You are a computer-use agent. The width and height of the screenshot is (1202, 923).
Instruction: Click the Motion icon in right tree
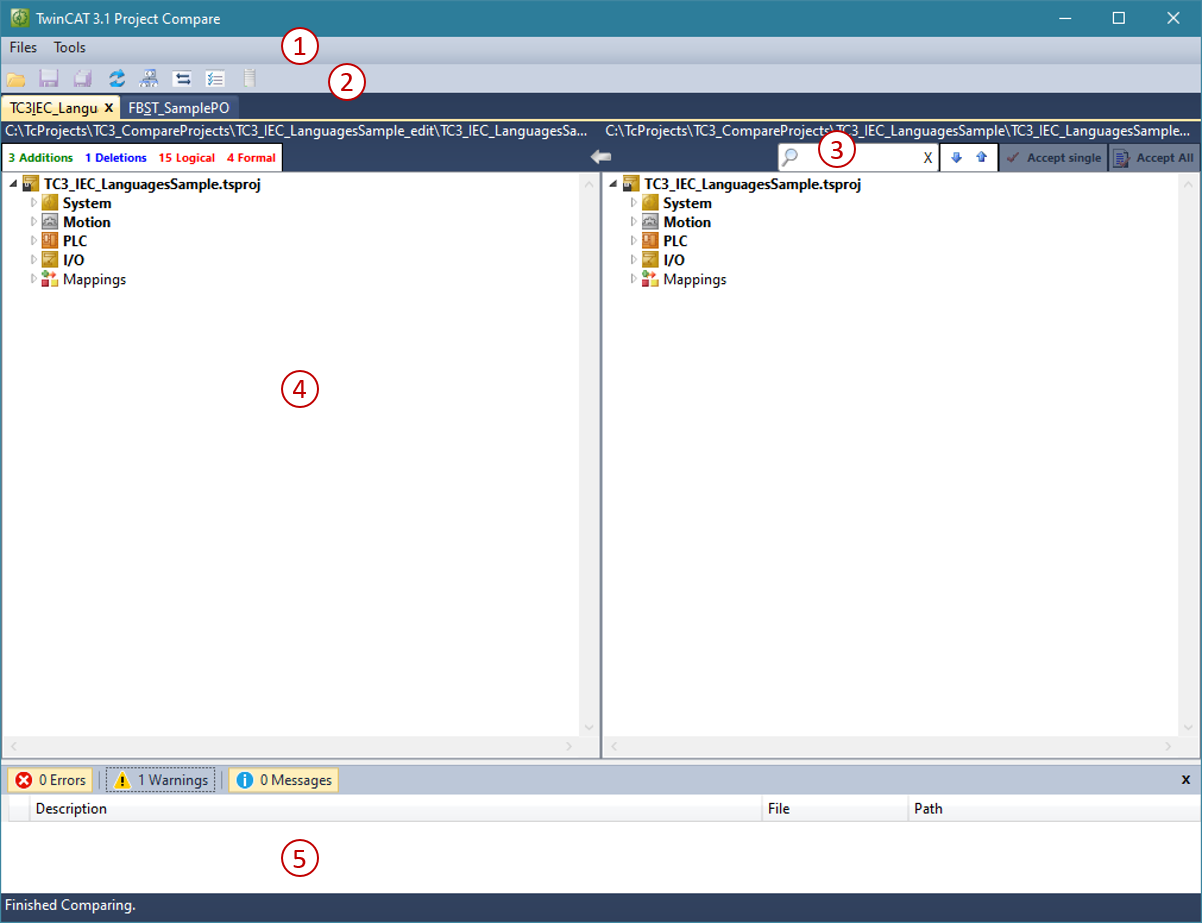coord(651,222)
